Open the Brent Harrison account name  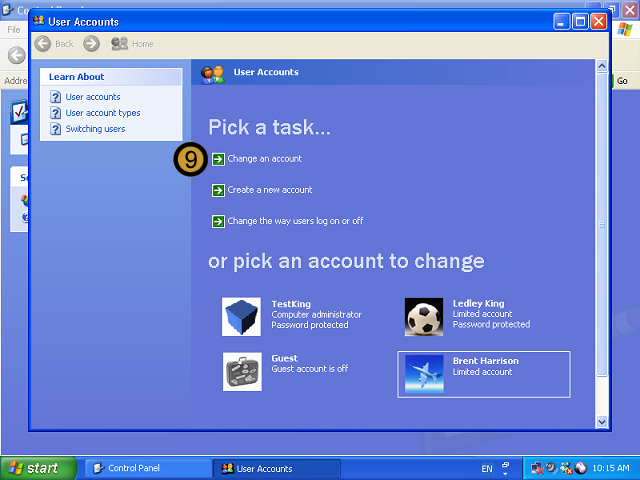click(486, 361)
